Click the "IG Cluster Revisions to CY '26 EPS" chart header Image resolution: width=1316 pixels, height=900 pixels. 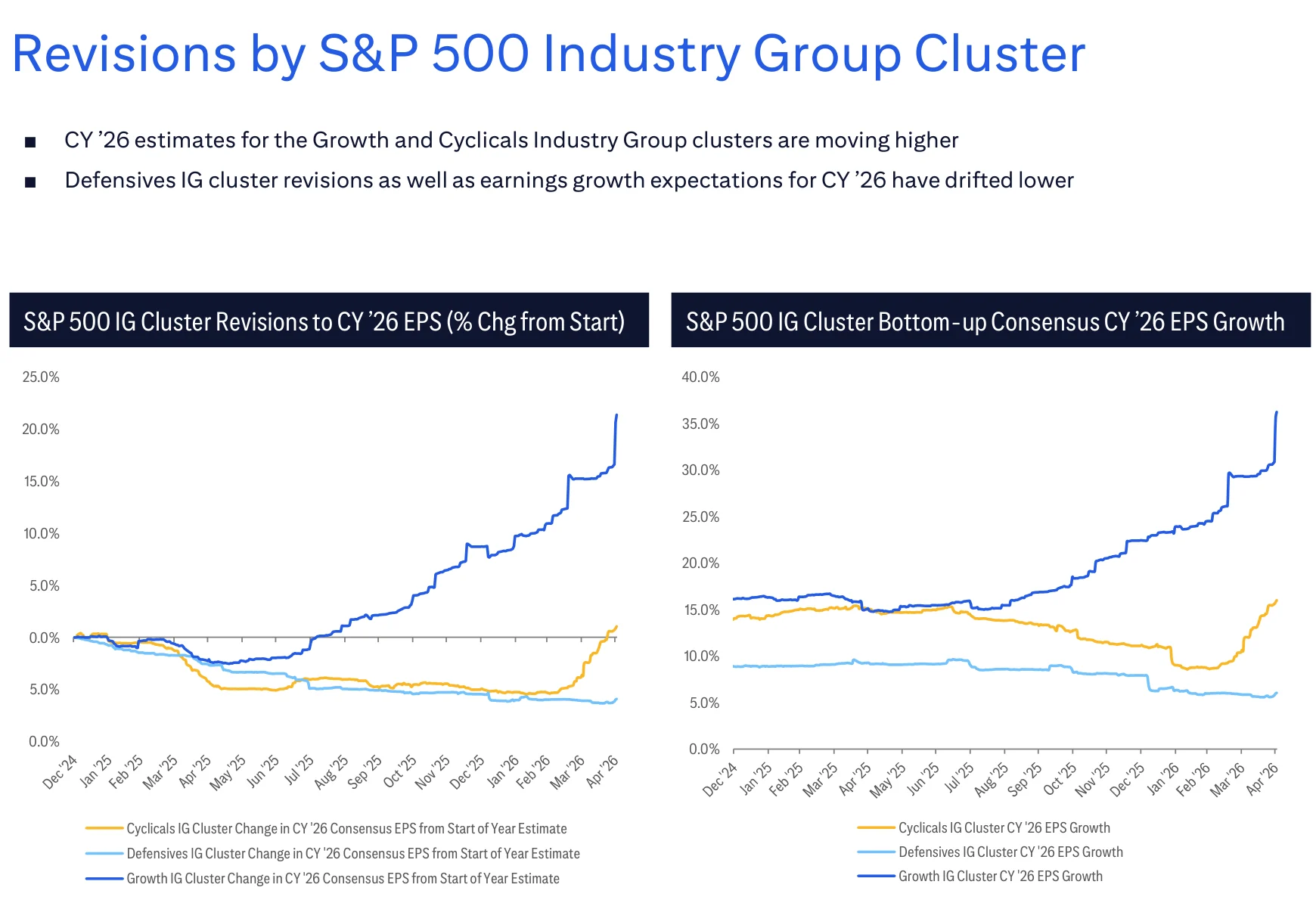point(329,321)
